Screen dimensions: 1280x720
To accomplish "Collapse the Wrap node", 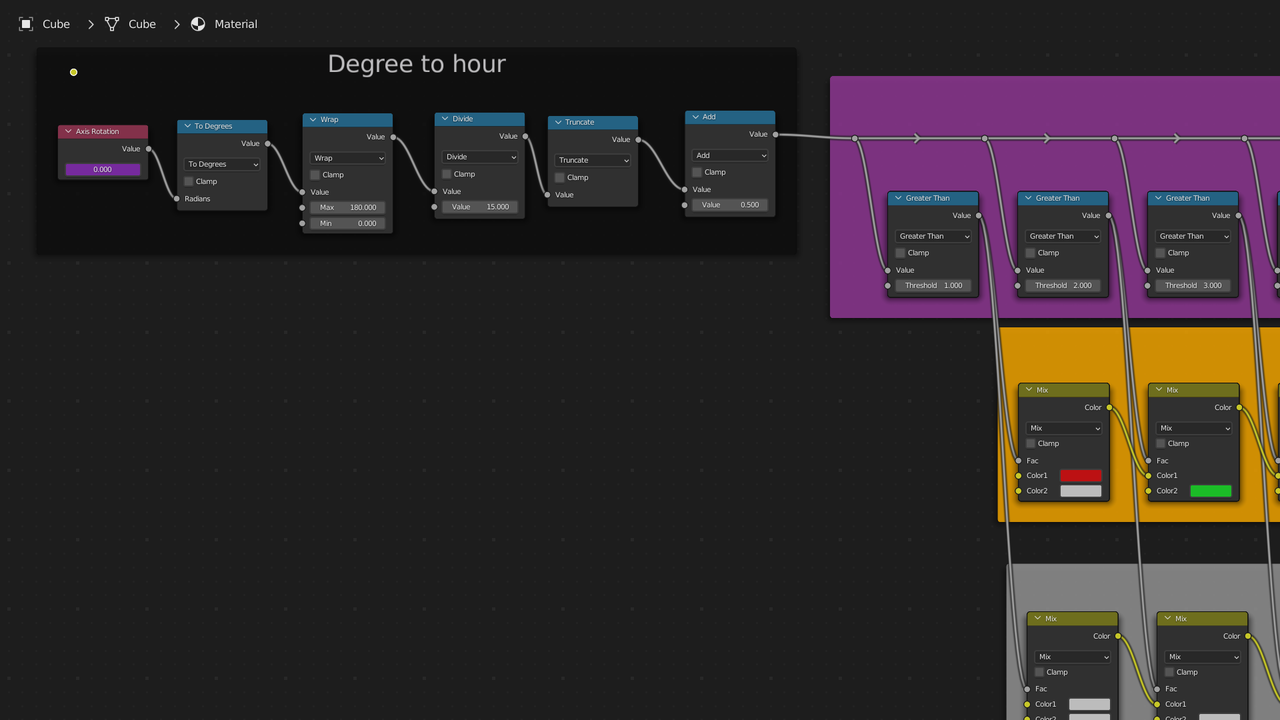I will pyautogui.click(x=313, y=119).
